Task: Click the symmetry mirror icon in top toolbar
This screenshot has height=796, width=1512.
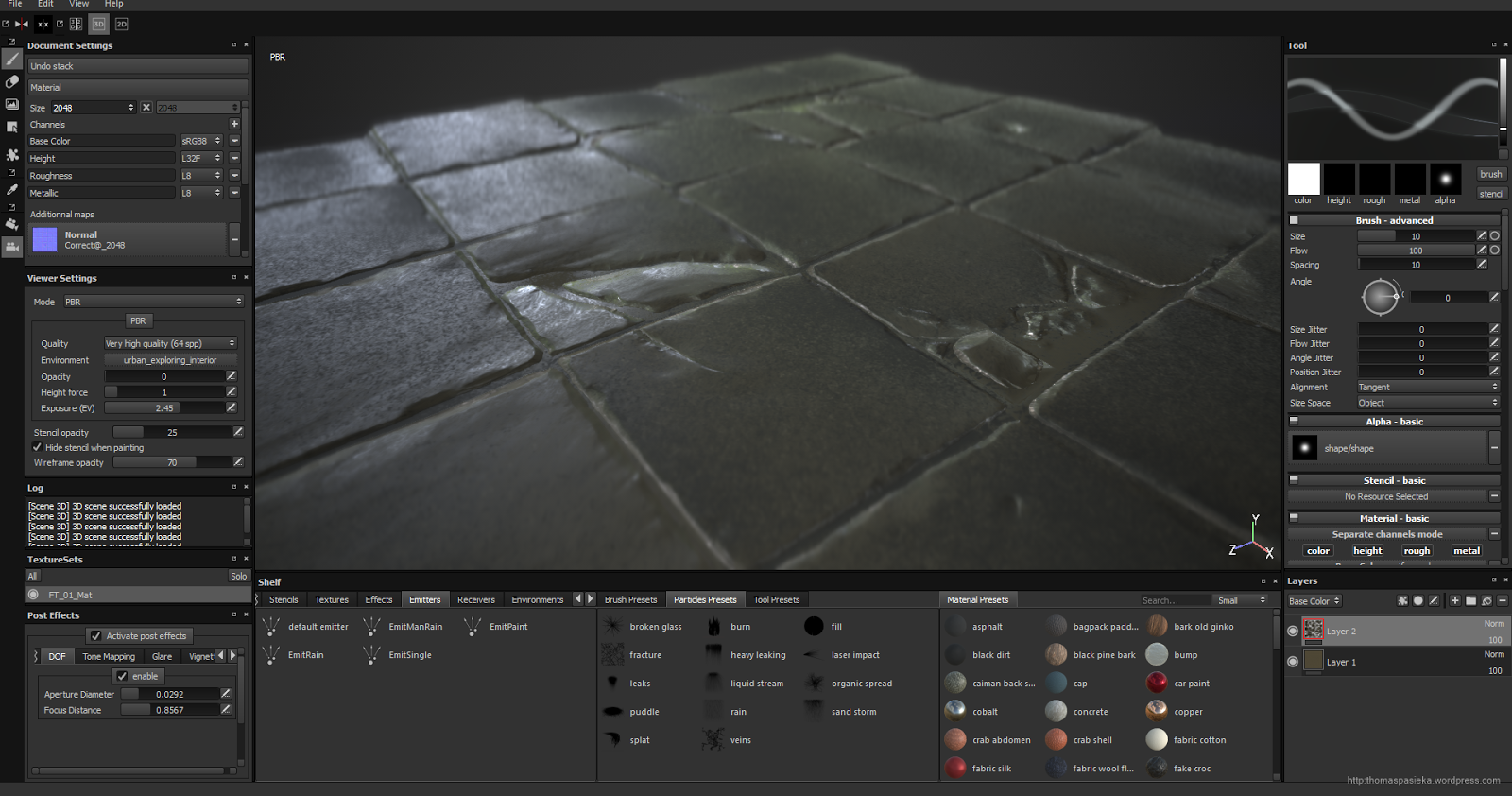Action: pos(22,24)
